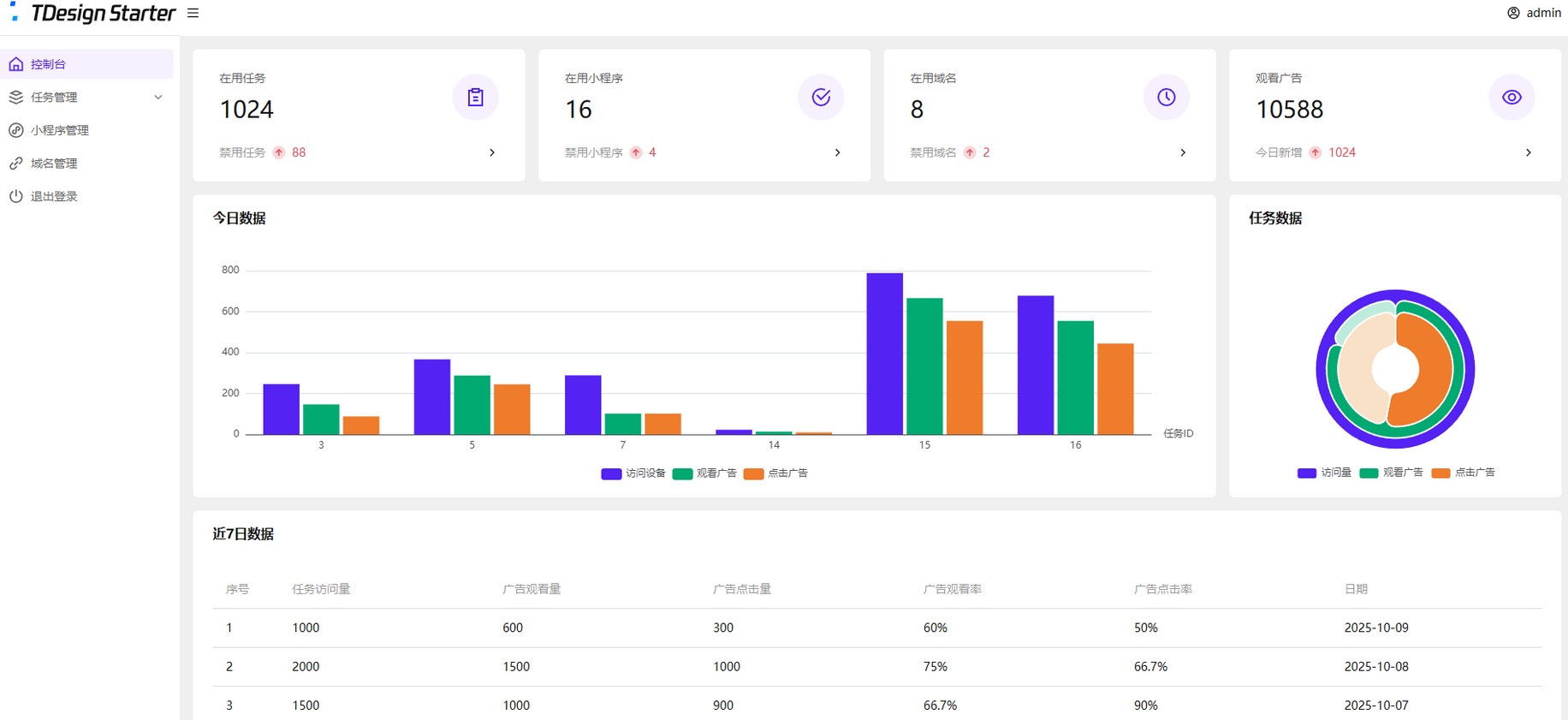Open details arrow for 禁用任务 card
The width and height of the screenshot is (1568, 720).
pyautogui.click(x=492, y=152)
